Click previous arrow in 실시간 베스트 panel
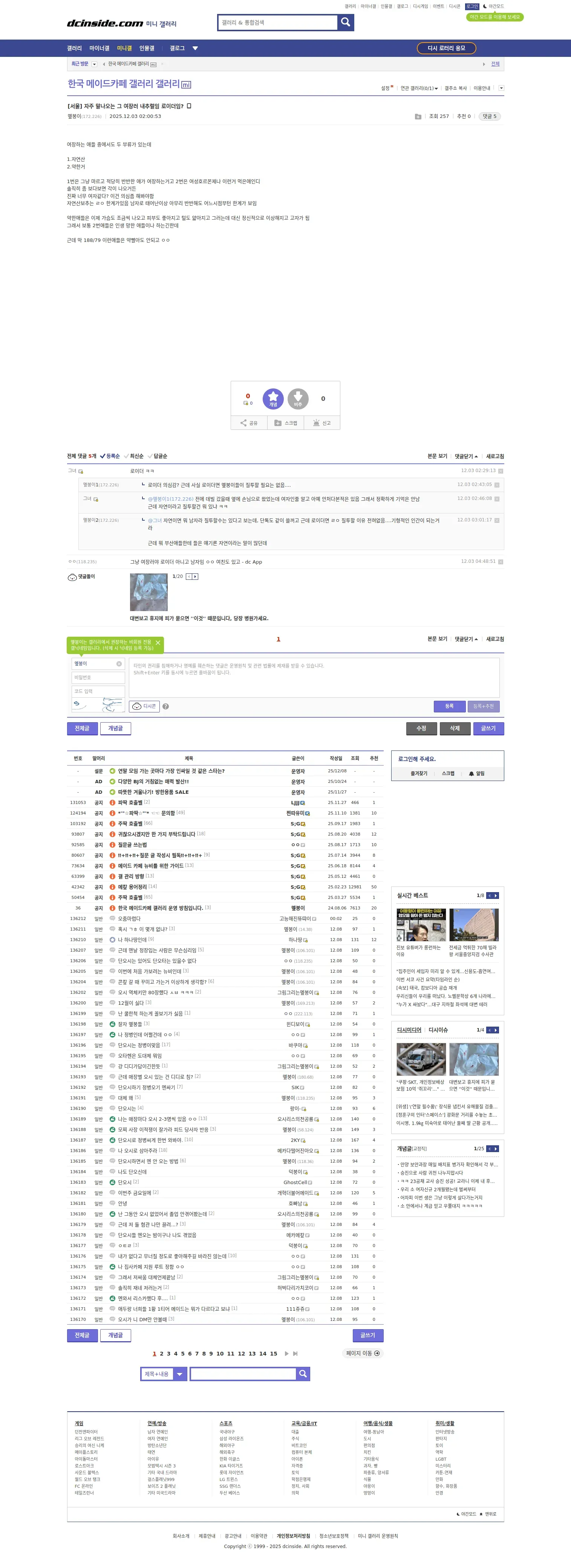Image resolution: width=571 pixels, height=1568 pixels. (x=490, y=896)
